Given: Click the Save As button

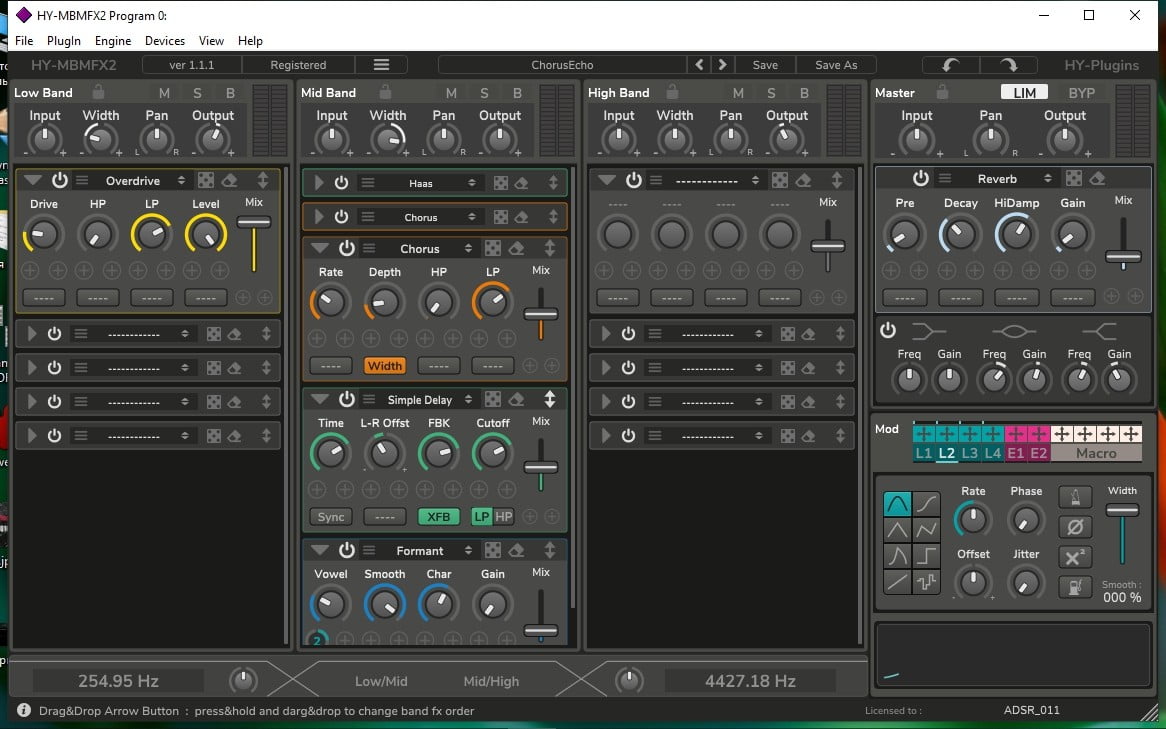Looking at the screenshot, I should point(836,65).
